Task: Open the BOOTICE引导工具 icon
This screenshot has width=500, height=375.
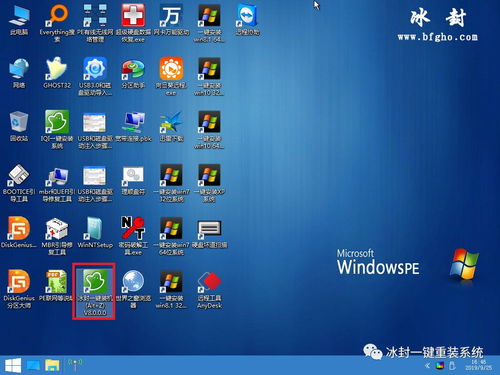Action: point(19,183)
